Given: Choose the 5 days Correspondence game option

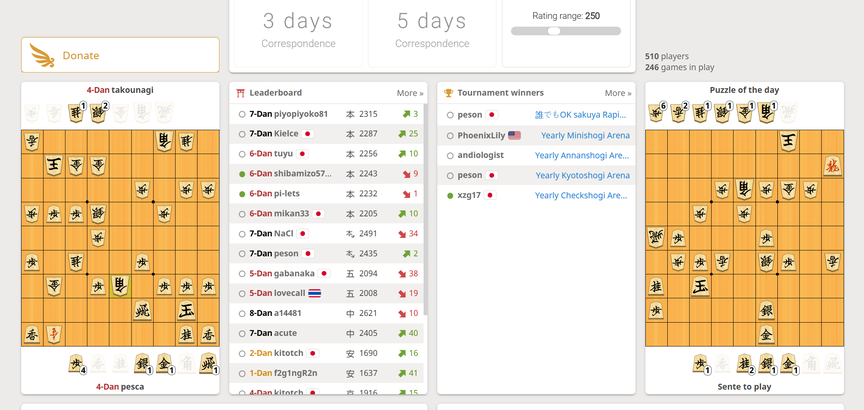Looking at the screenshot, I should (431, 30).
